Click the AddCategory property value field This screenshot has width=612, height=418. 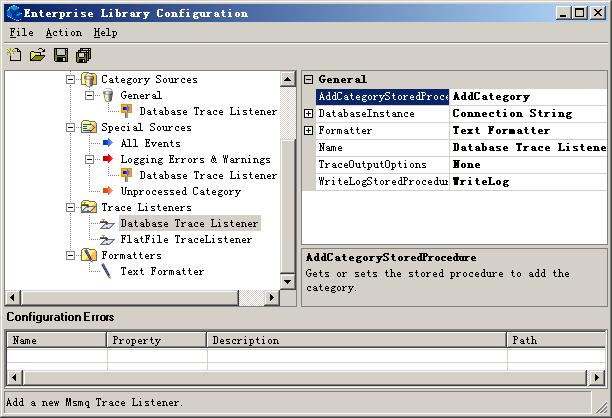point(527,97)
